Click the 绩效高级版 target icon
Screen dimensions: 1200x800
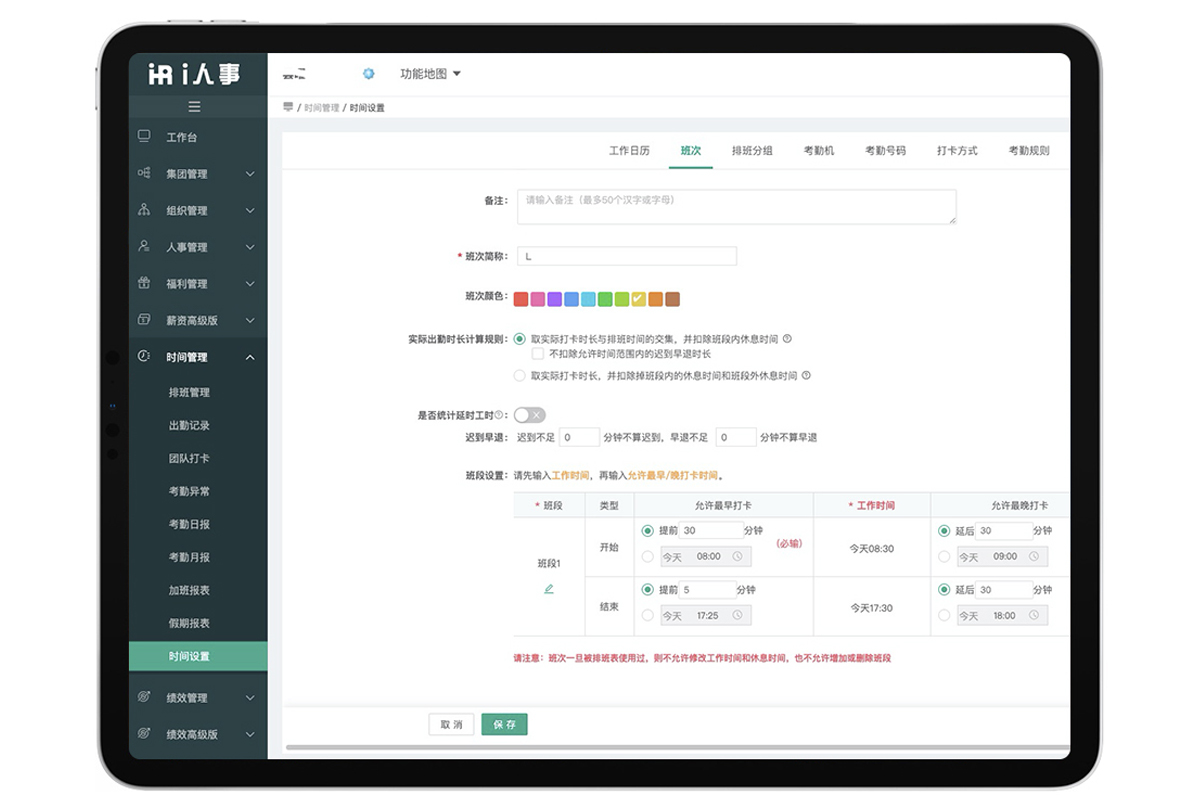[144, 733]
